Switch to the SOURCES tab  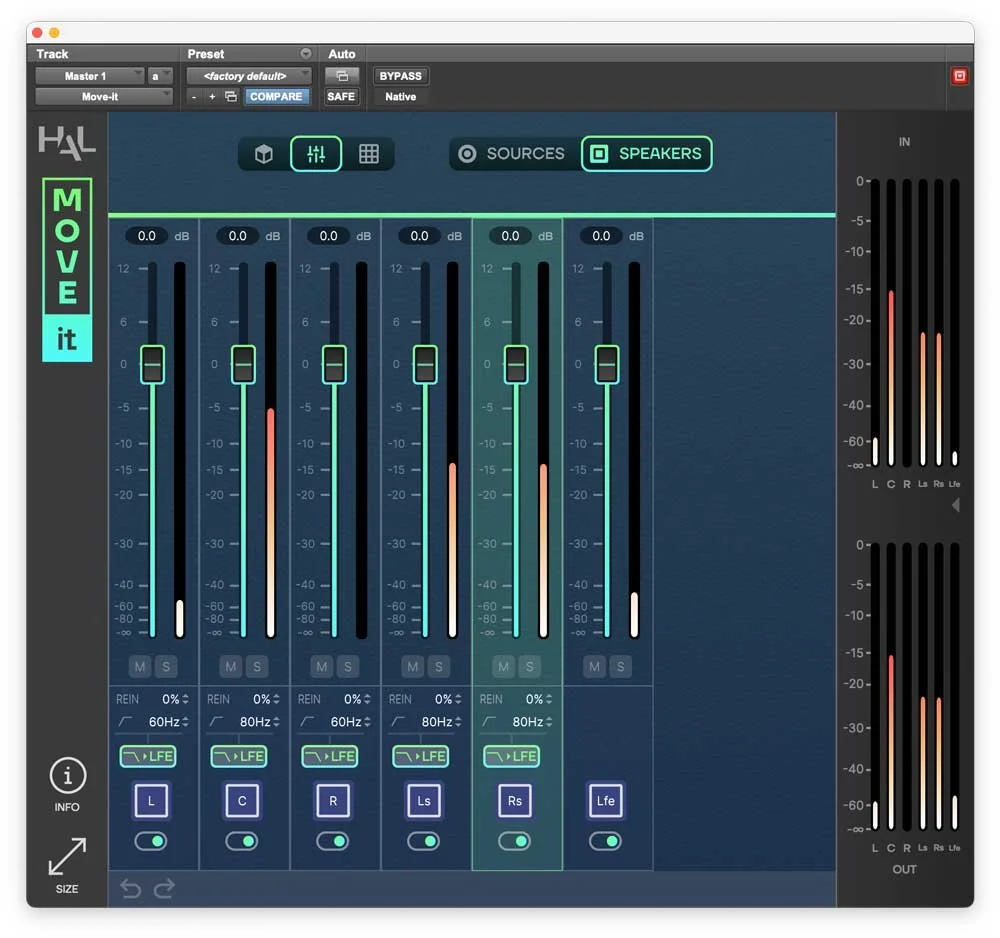511,154
